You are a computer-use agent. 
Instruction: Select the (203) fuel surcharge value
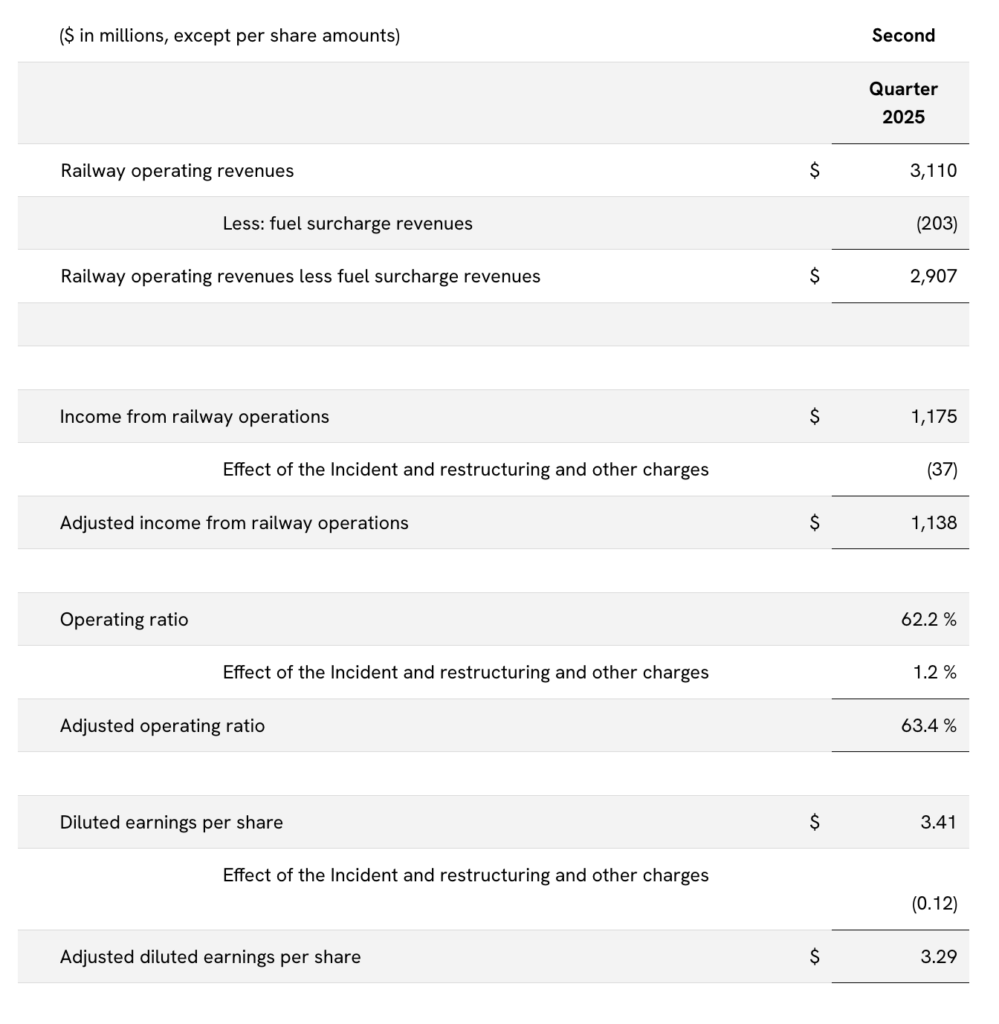click(x=936, y=224)
